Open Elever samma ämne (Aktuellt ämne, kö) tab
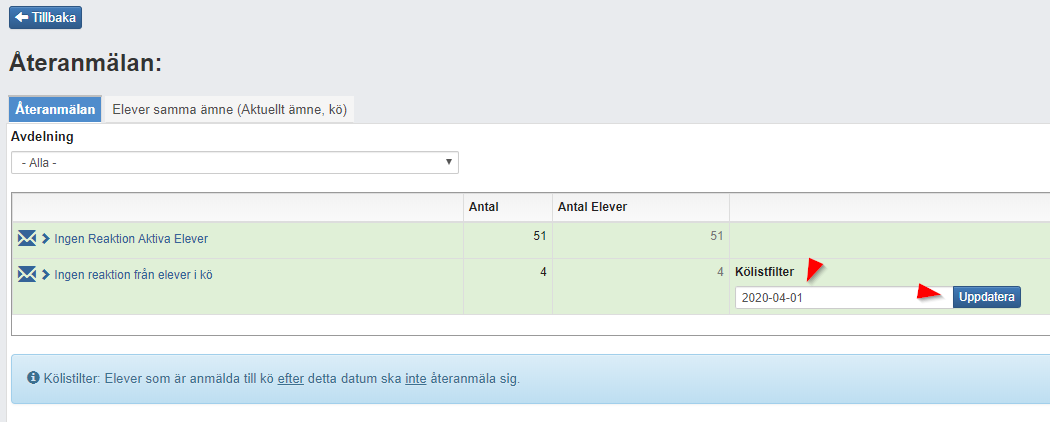The height and width of the screenshot is (422, 1050). coord(230,110)
